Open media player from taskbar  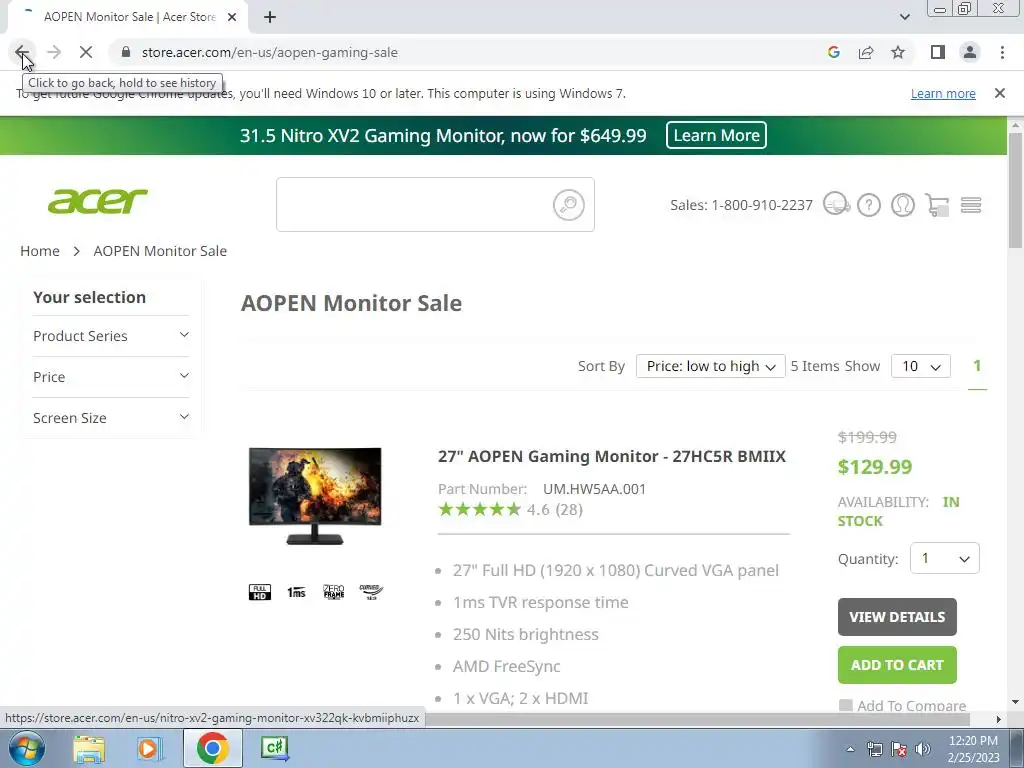(149, 748)
